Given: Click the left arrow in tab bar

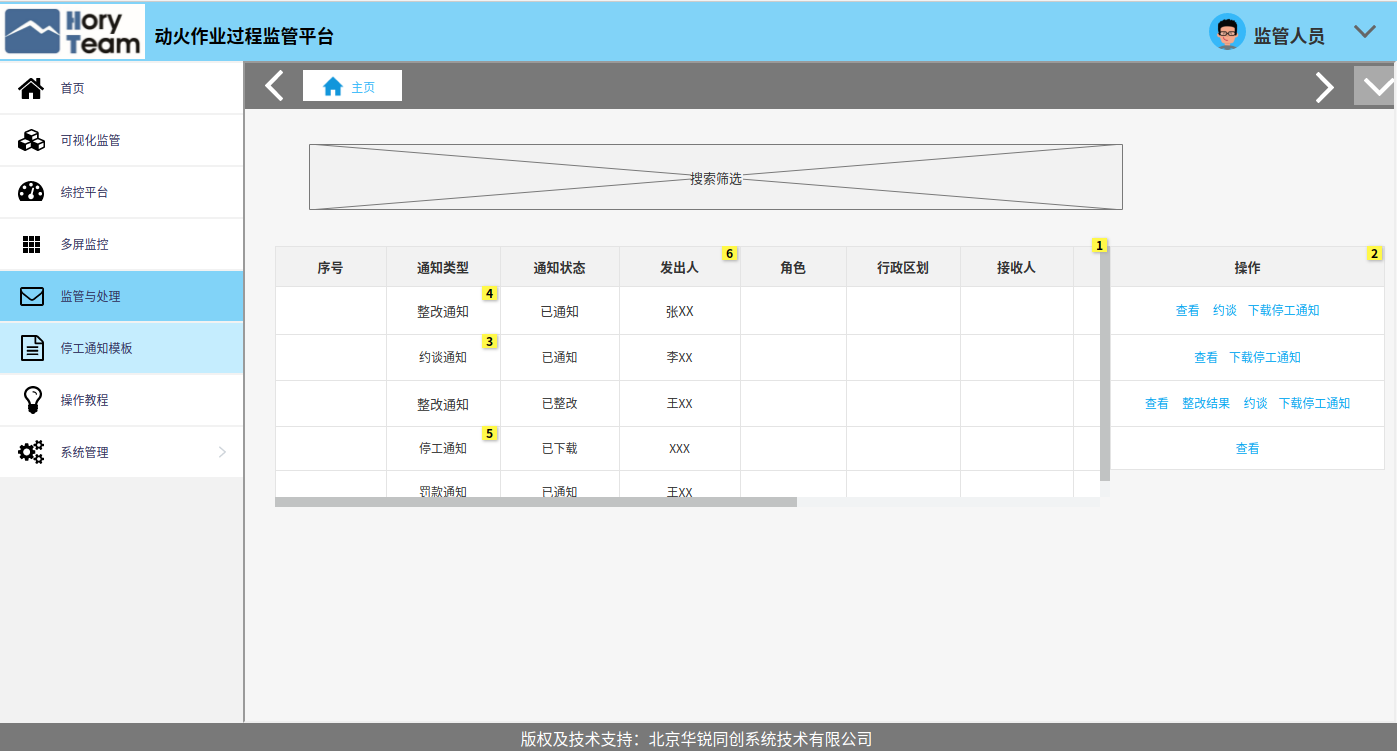Looking at the screenshot, I should pos(274,86).
